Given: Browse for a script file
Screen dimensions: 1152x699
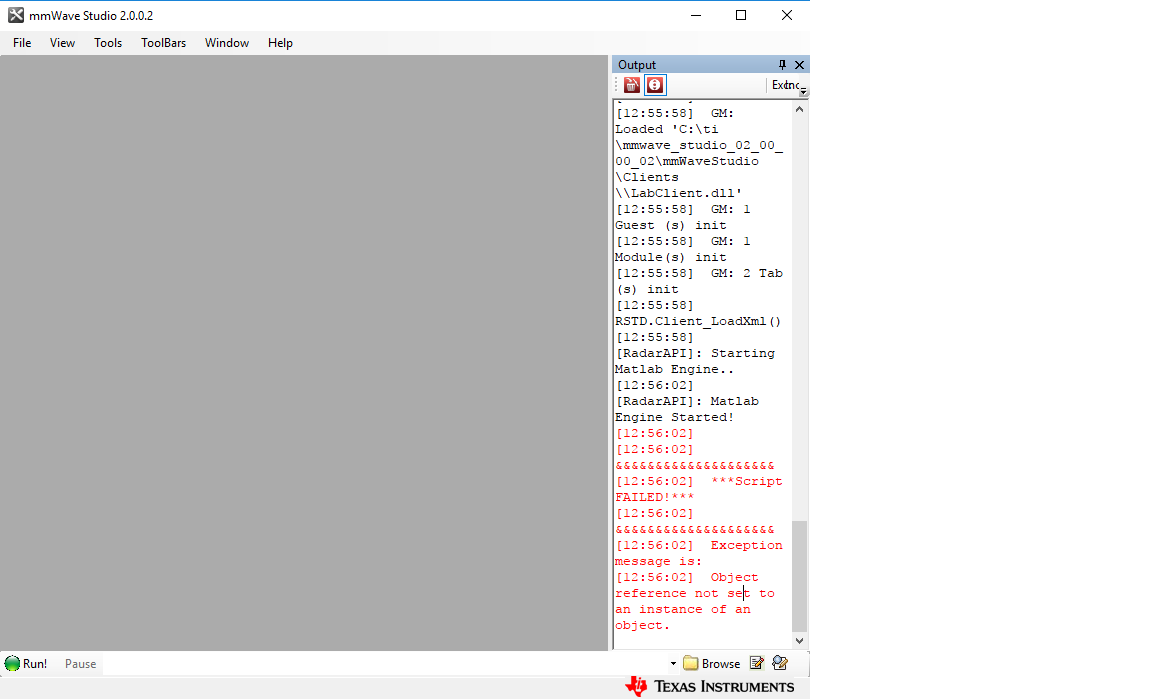Looking at the screenshot, I should pos(711,664).
